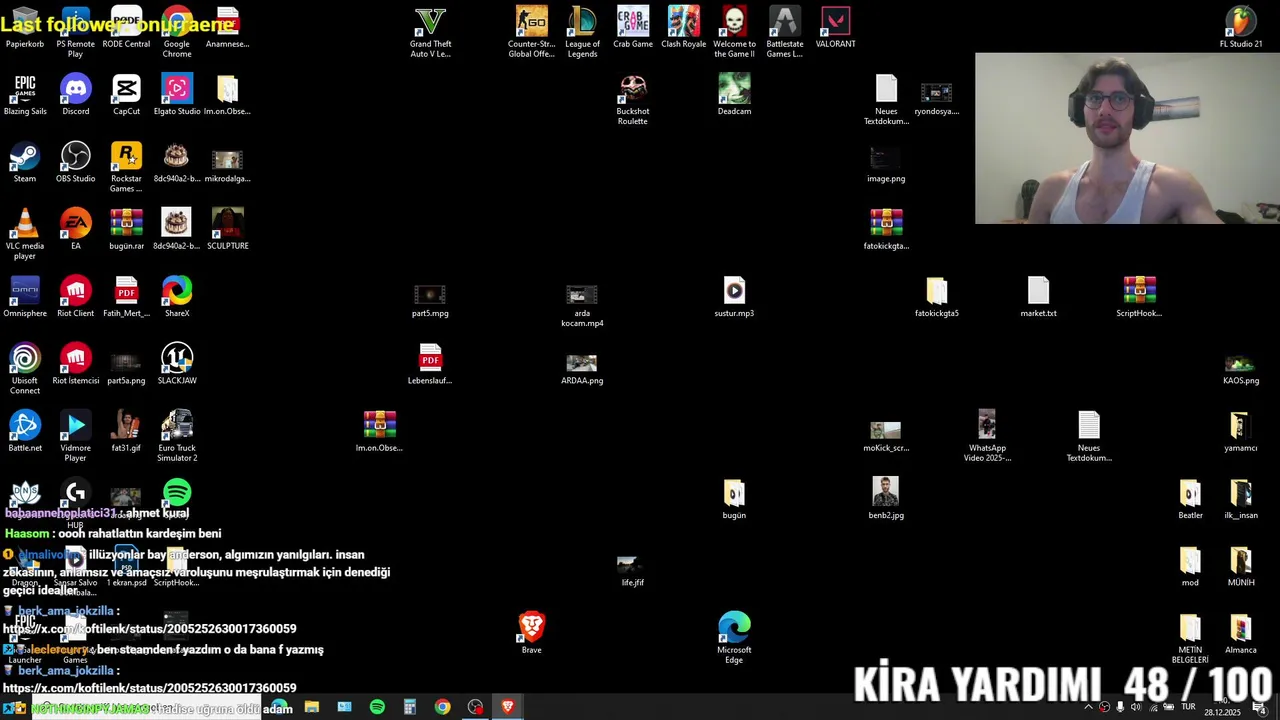This screenshot has height=720, width=1280.
Task: Open the 28.12.2025 taskbar date
Action: point(1222,712)
